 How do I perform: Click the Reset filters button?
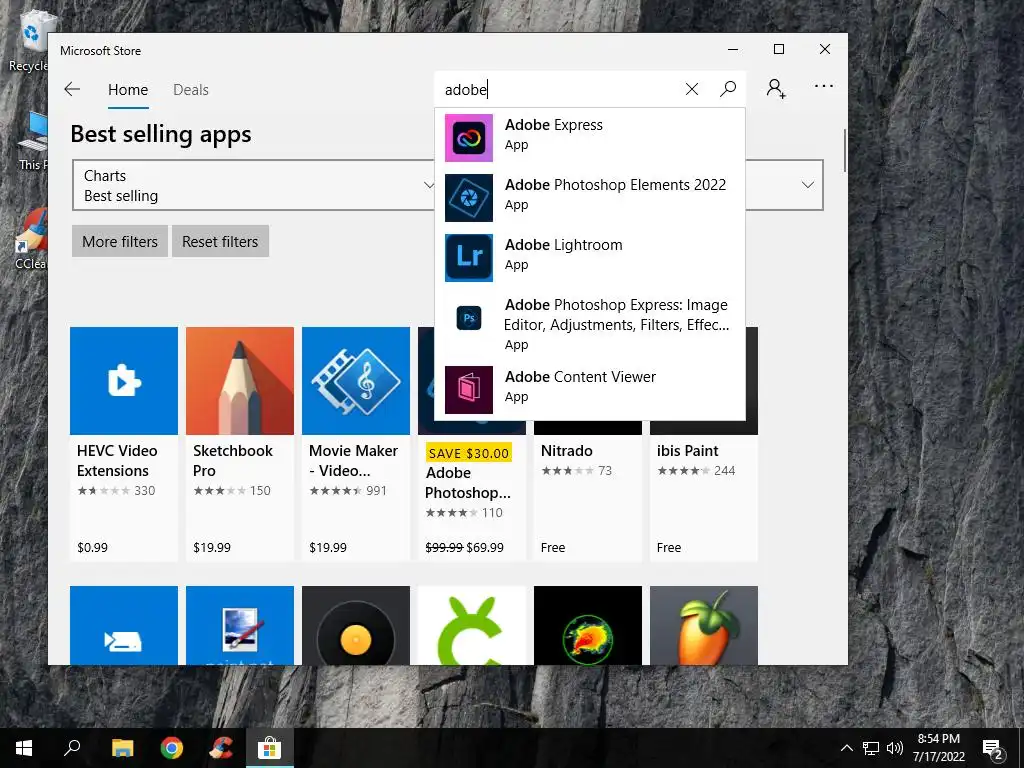(220, 242)
